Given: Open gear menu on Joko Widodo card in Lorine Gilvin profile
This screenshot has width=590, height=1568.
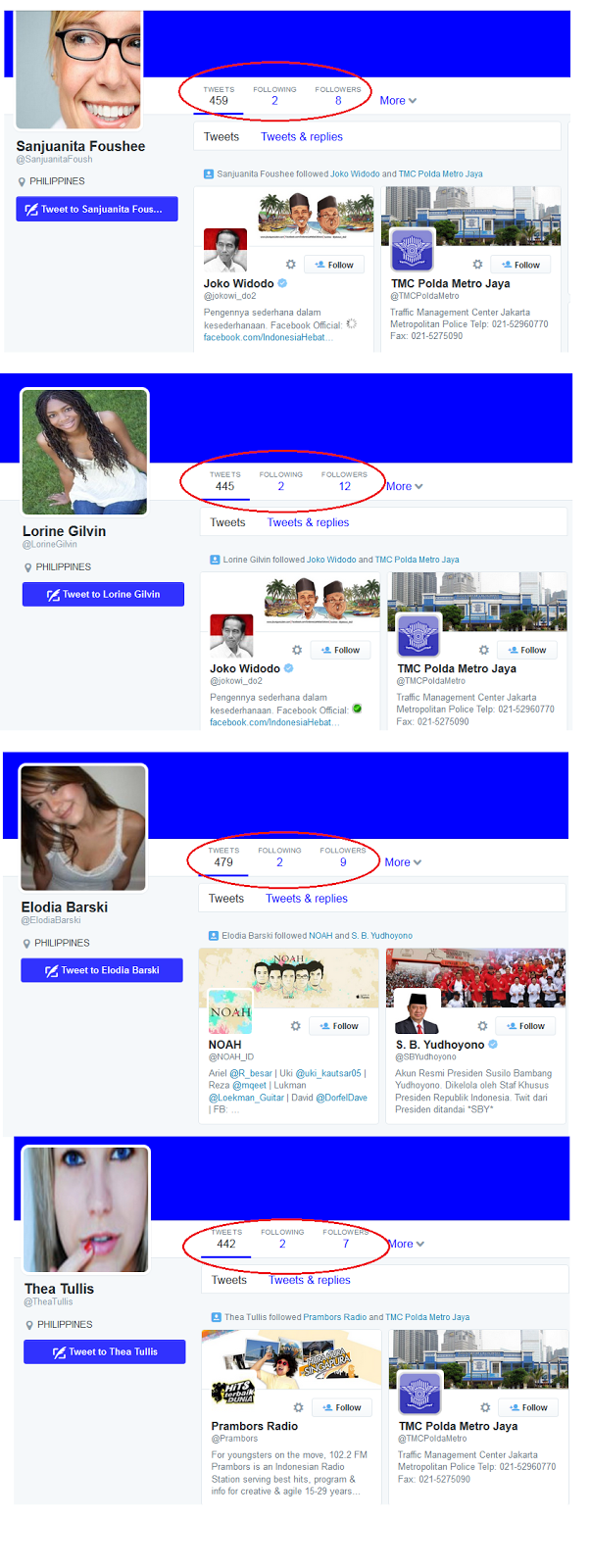Looking at the screenshot, I should tap(297, 650).
